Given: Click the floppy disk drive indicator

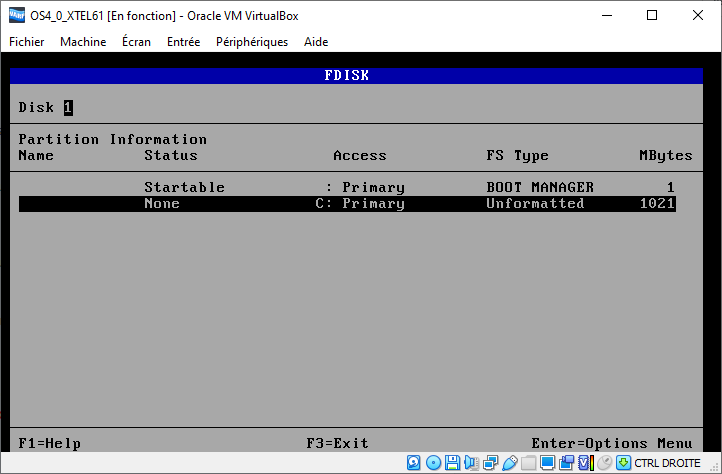Looking at the screenshot, I should pos(453,463).
